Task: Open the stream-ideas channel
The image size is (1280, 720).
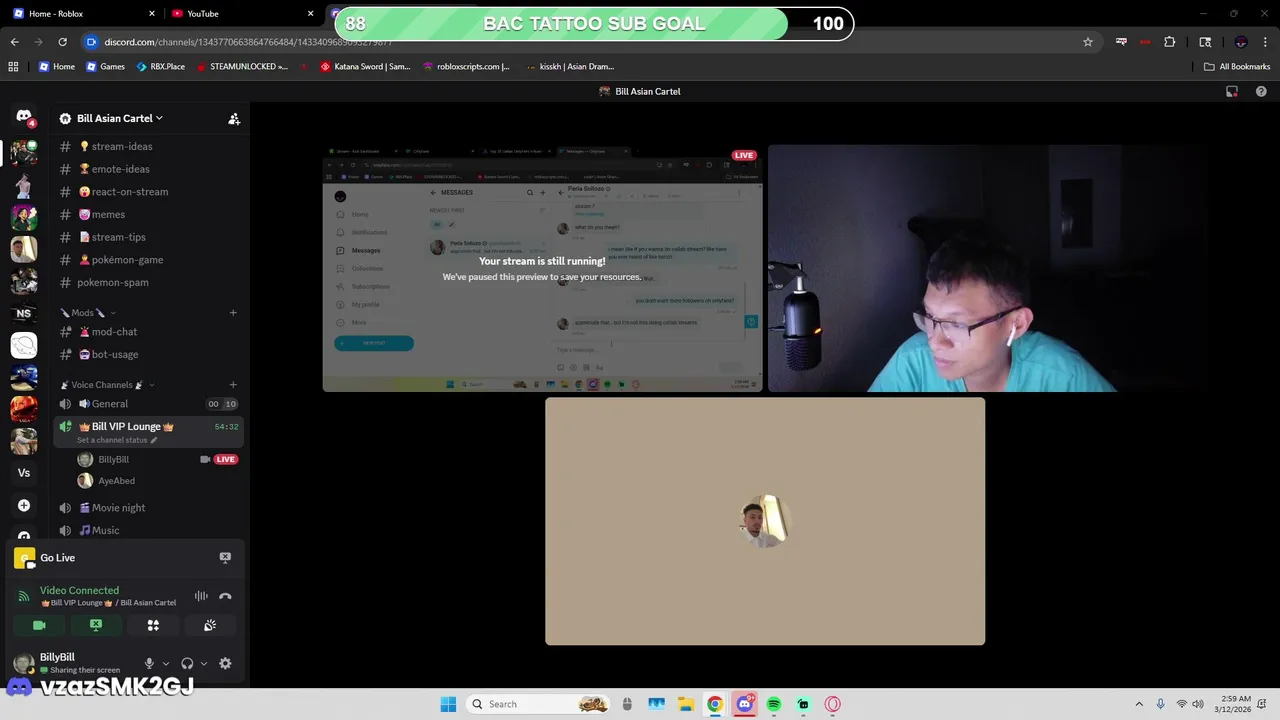Action: [x=148, y=147]
